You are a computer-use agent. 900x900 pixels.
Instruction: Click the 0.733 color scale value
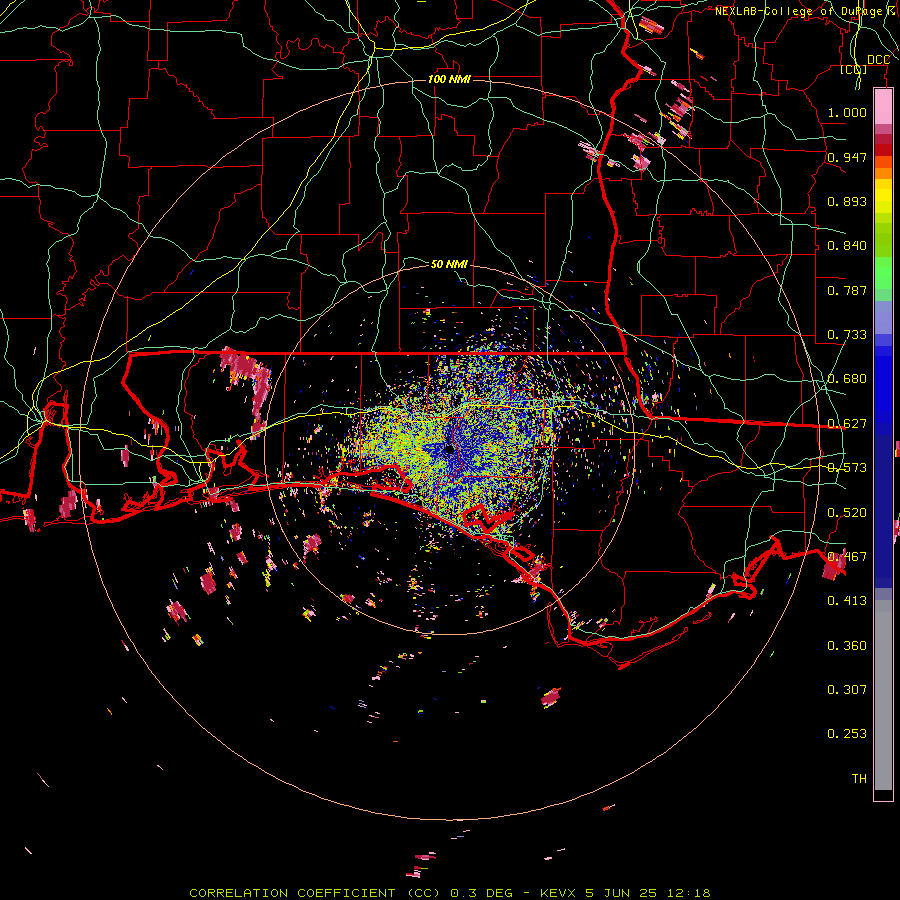847,335
